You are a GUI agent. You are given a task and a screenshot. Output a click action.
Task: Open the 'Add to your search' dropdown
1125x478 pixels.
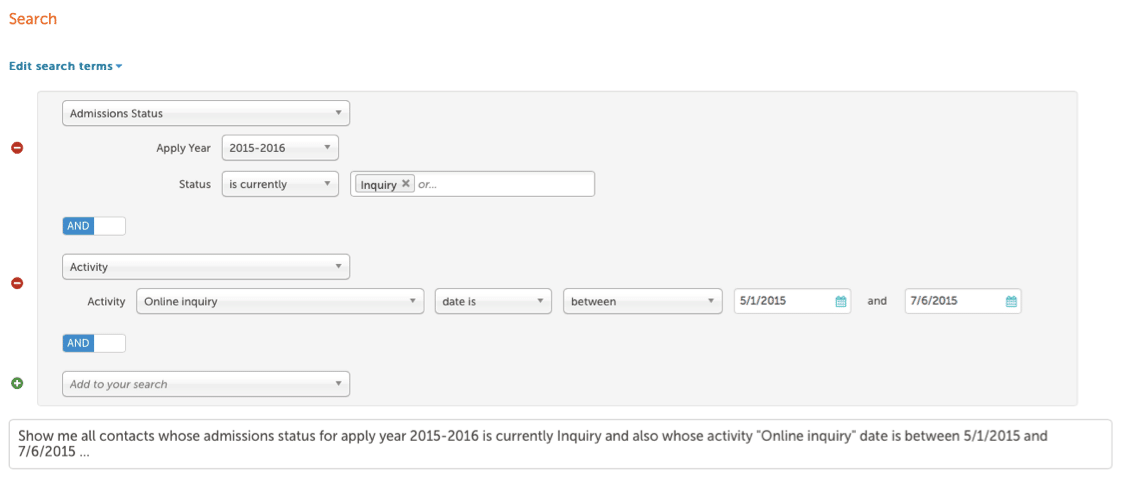coord(206,384)
